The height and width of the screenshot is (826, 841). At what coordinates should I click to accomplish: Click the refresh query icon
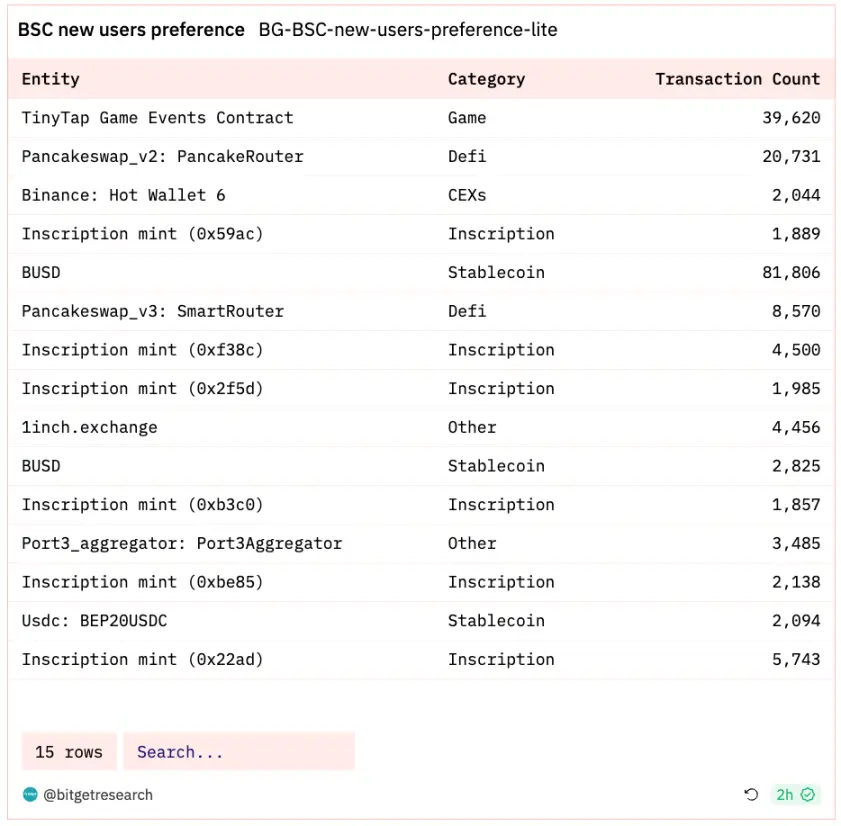751,795
